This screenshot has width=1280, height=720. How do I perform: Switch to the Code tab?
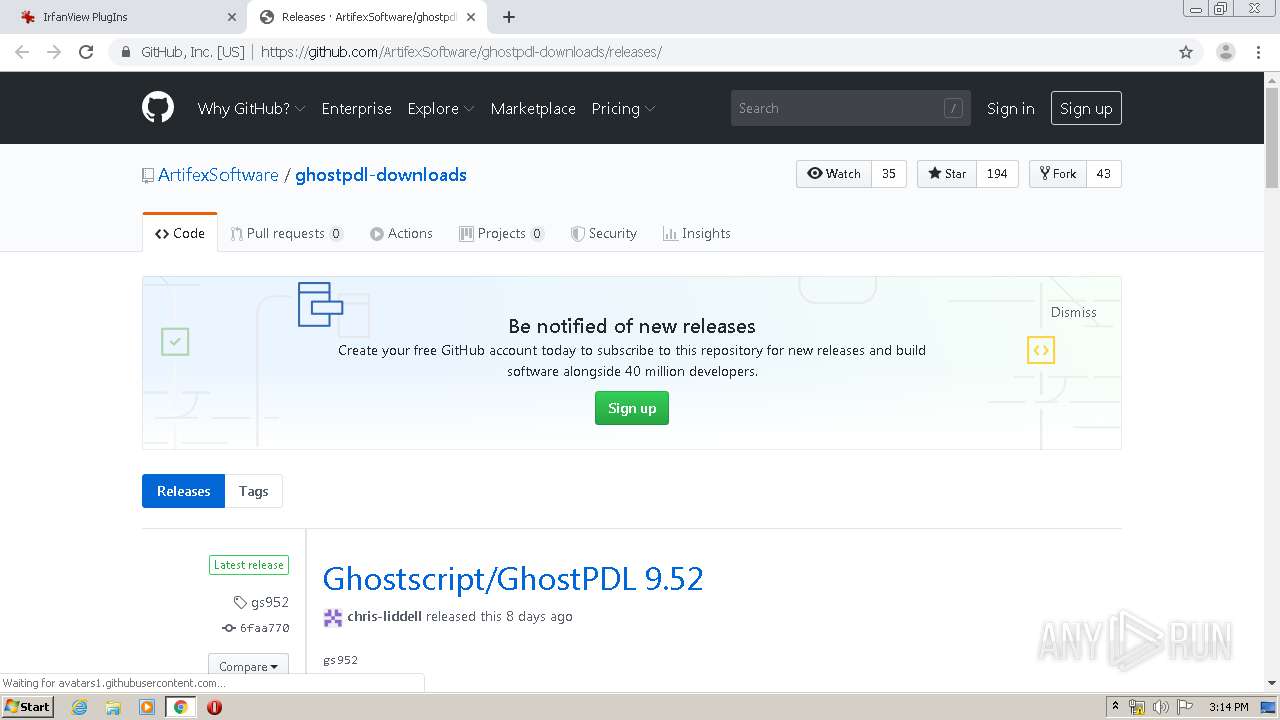pos(180,233)
